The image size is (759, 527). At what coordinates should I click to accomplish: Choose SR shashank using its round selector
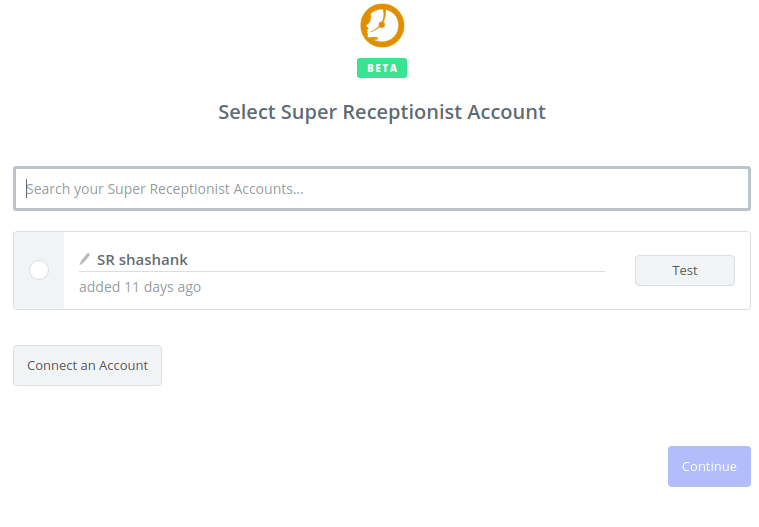click(x=39, y=270)
